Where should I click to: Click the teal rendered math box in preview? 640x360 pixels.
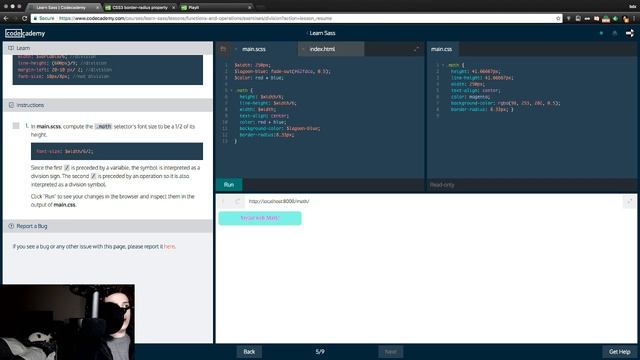pyautogui.click(x=260, y=218)
